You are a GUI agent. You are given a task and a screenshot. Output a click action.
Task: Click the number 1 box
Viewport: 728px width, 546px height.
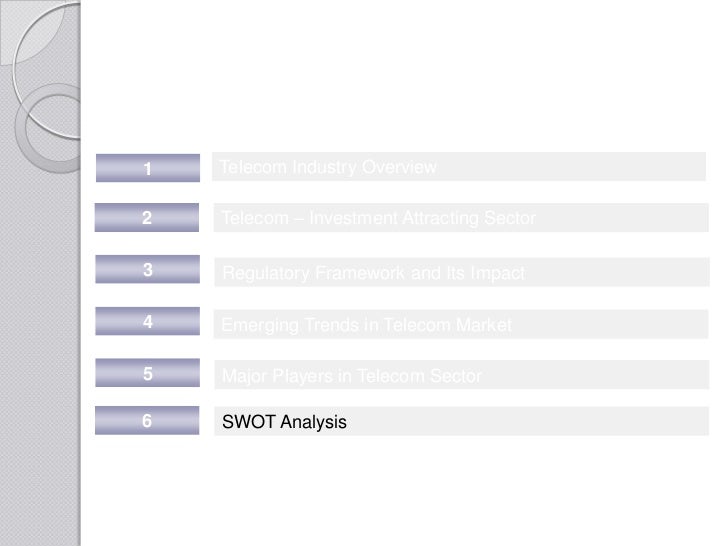click(147, 168)
